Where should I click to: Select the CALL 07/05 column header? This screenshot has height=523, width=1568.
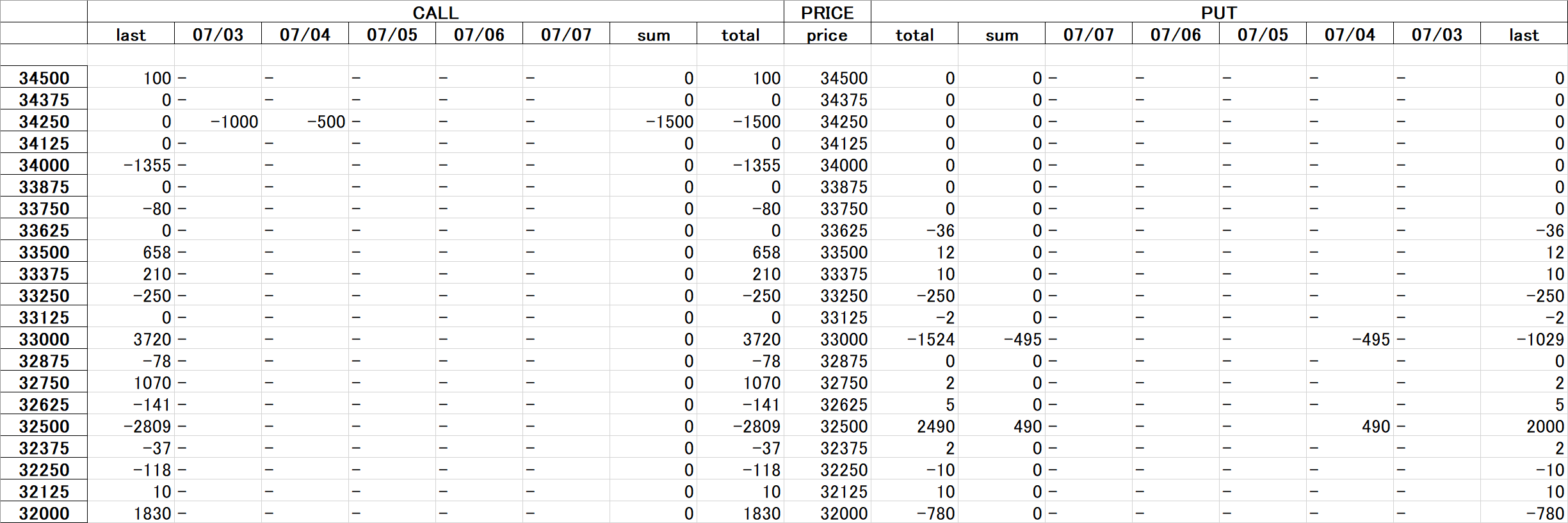pyautogui.click(x=392, y=34)
